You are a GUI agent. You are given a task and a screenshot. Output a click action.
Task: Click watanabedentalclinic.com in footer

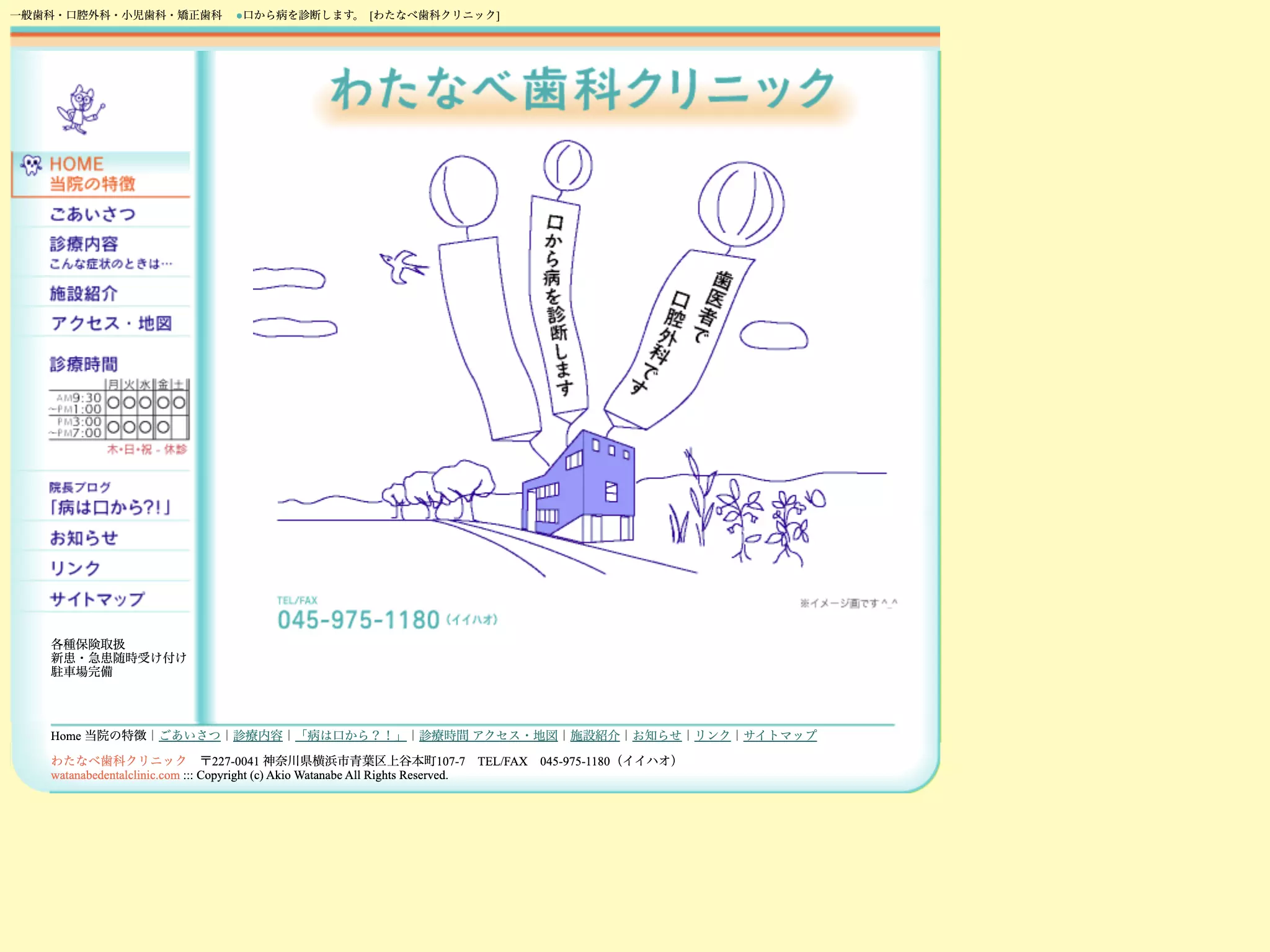[x=115, y=775]
